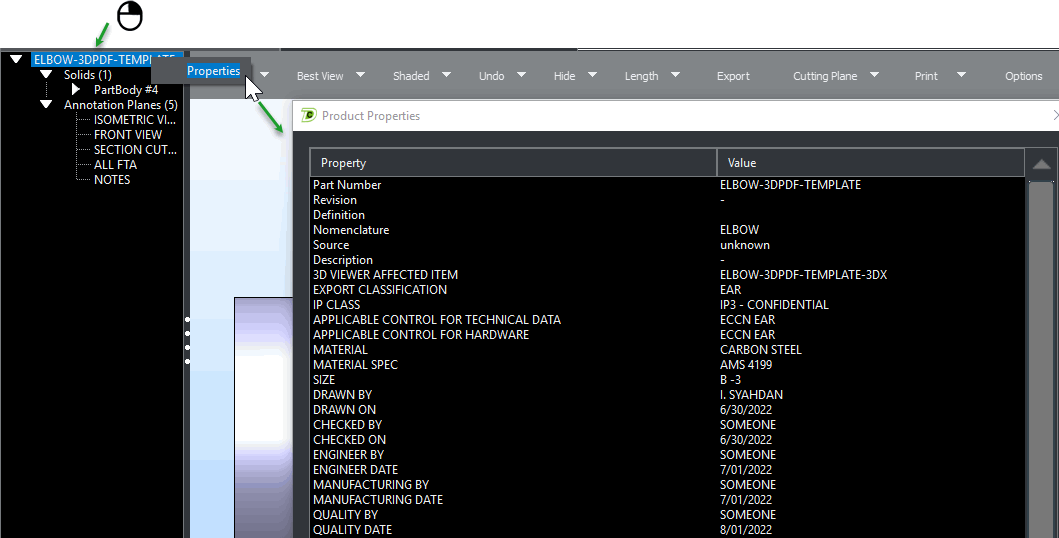Select the Annotation Planes (5) tree item

121,105
